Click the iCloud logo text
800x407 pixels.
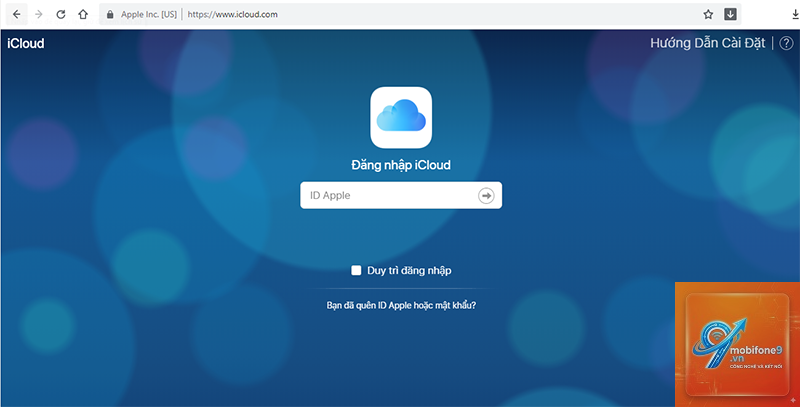tap(26, 43)
